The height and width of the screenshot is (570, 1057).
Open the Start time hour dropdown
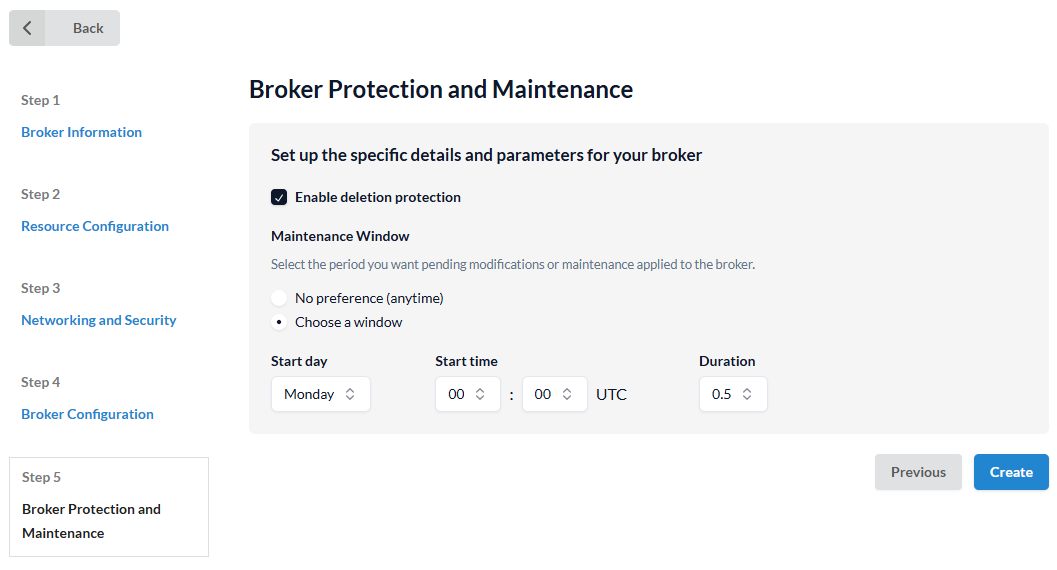[467, 394]
